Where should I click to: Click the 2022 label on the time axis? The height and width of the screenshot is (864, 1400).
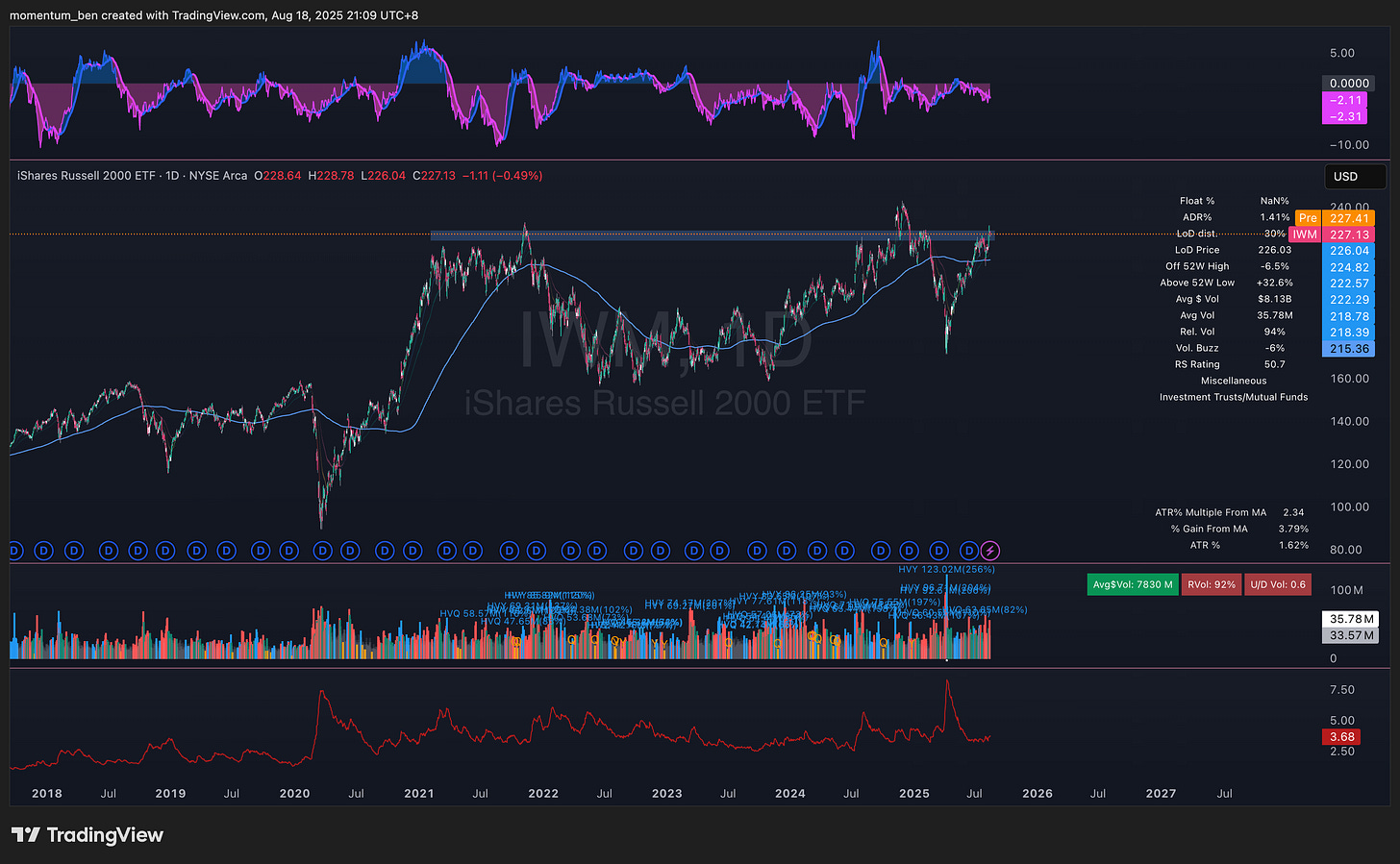click(543, 794)
